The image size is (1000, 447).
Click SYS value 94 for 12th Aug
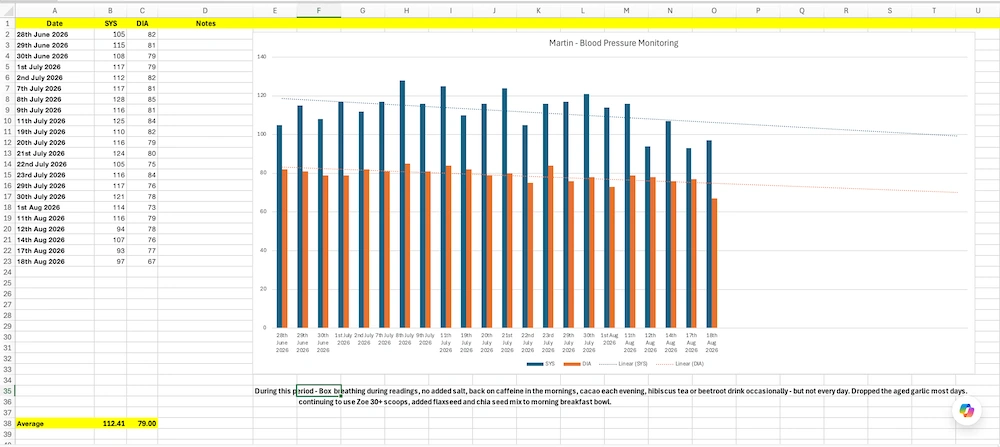pyautogui.click(x=110, y=229)
